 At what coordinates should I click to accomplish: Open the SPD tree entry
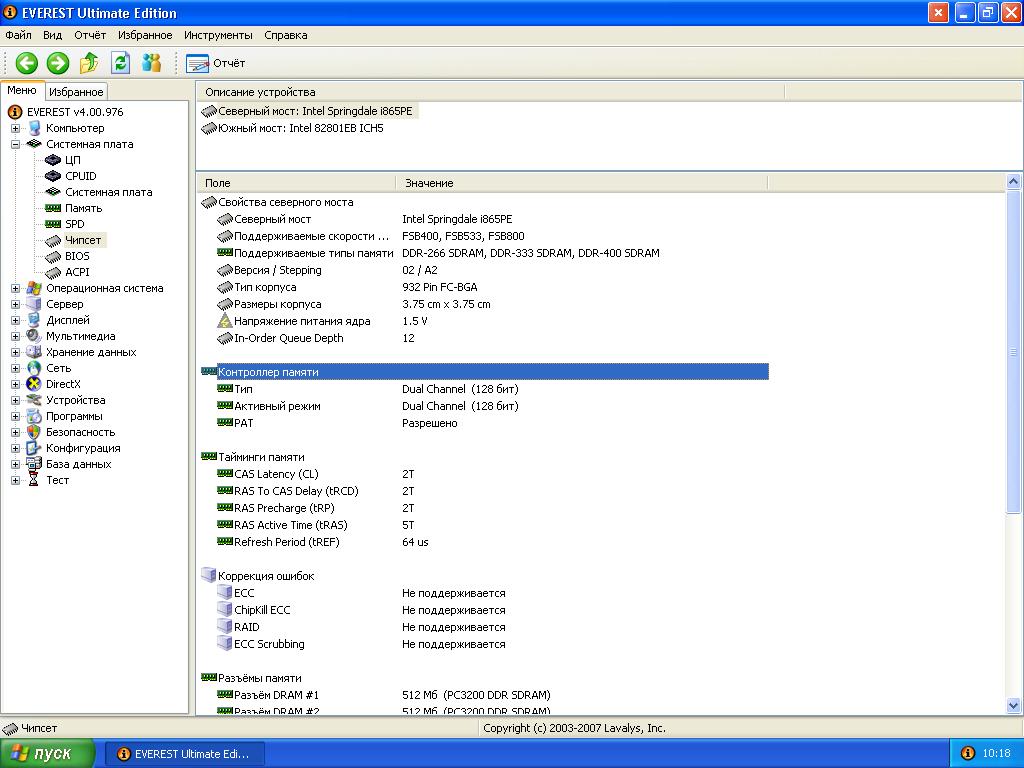(75, 224)
